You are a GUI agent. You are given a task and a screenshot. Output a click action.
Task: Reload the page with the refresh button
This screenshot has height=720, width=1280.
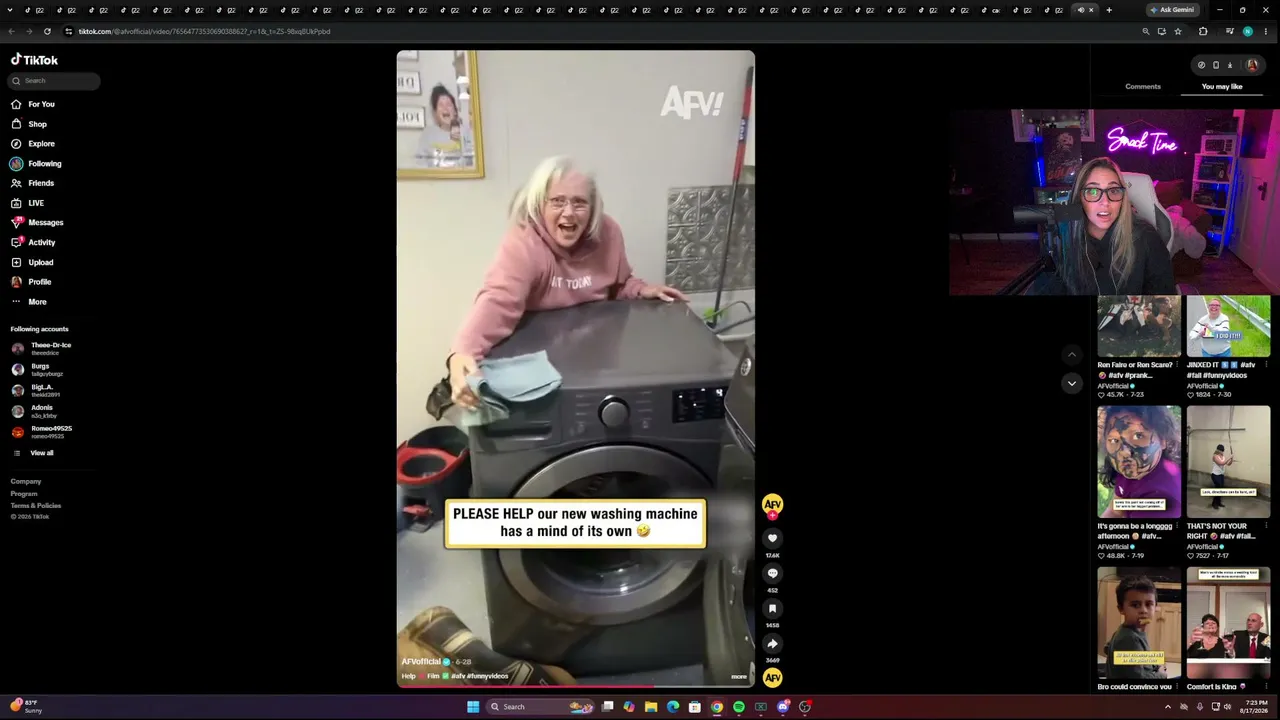point(47,31)
